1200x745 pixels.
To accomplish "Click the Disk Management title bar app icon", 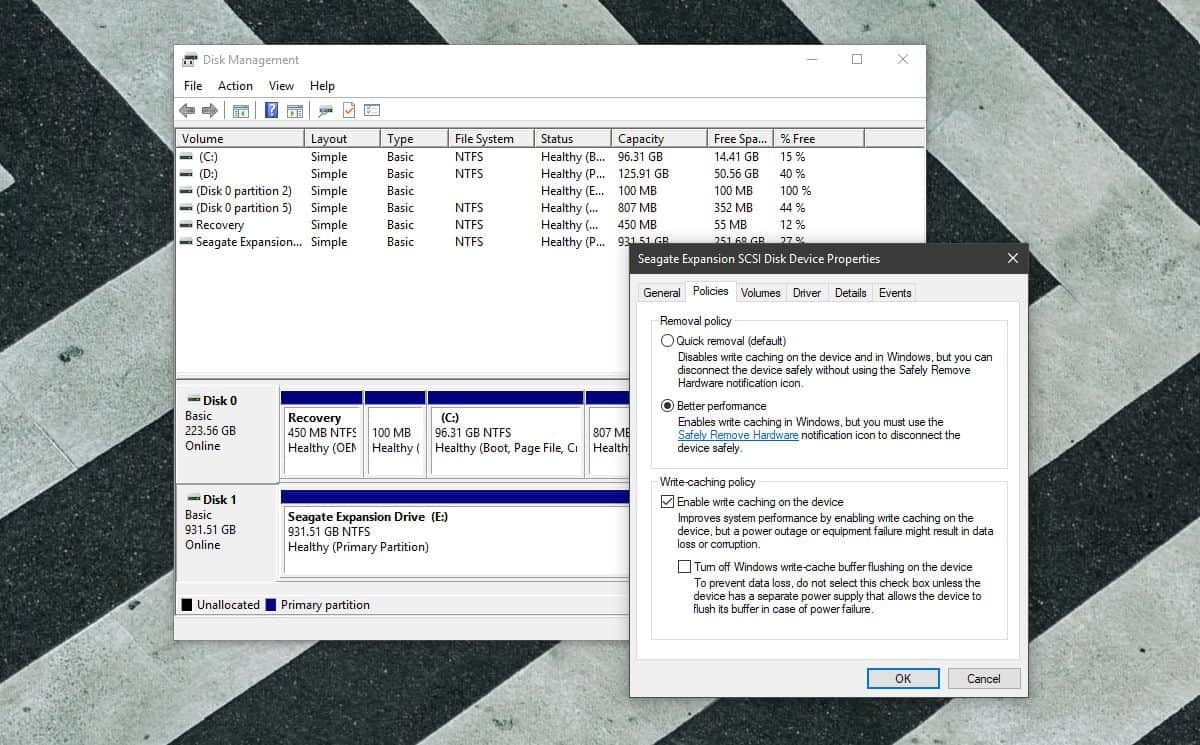I will pyautogui.click(x=190, y=60).
